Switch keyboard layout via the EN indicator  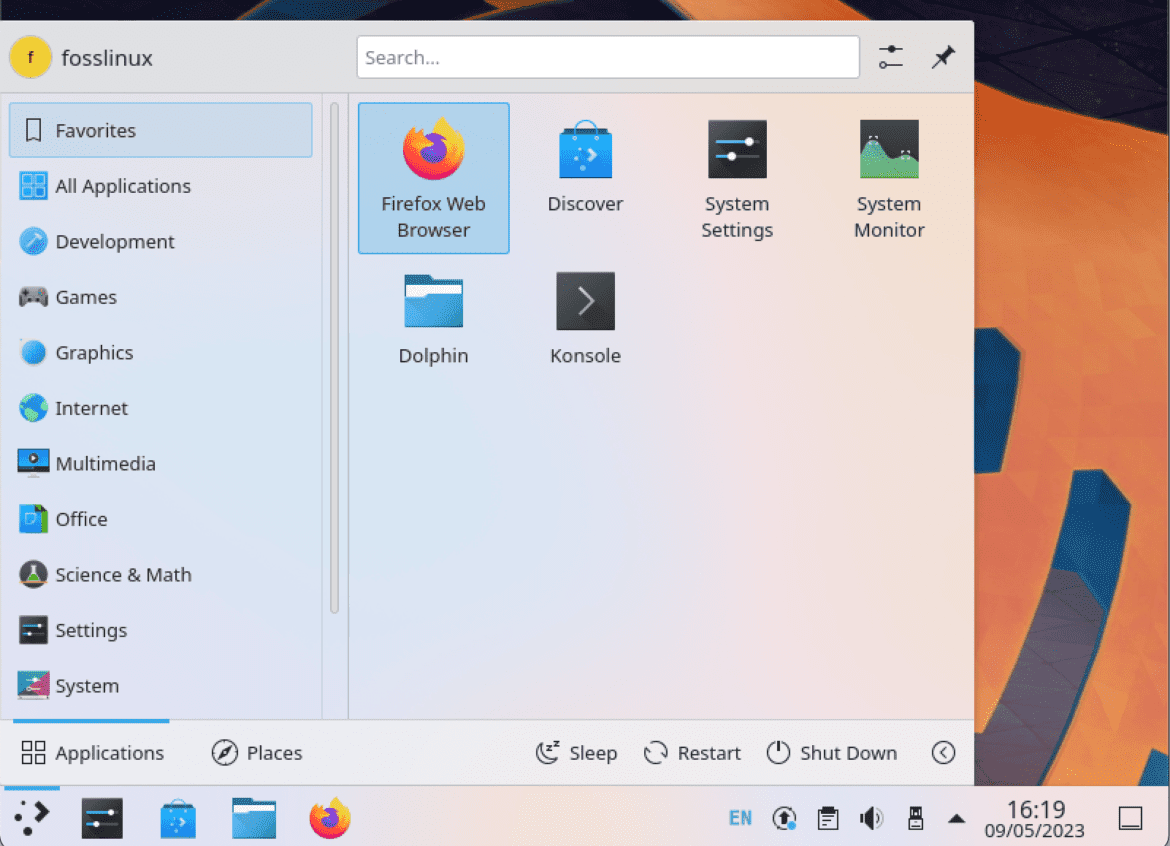[x=740, y=817]
